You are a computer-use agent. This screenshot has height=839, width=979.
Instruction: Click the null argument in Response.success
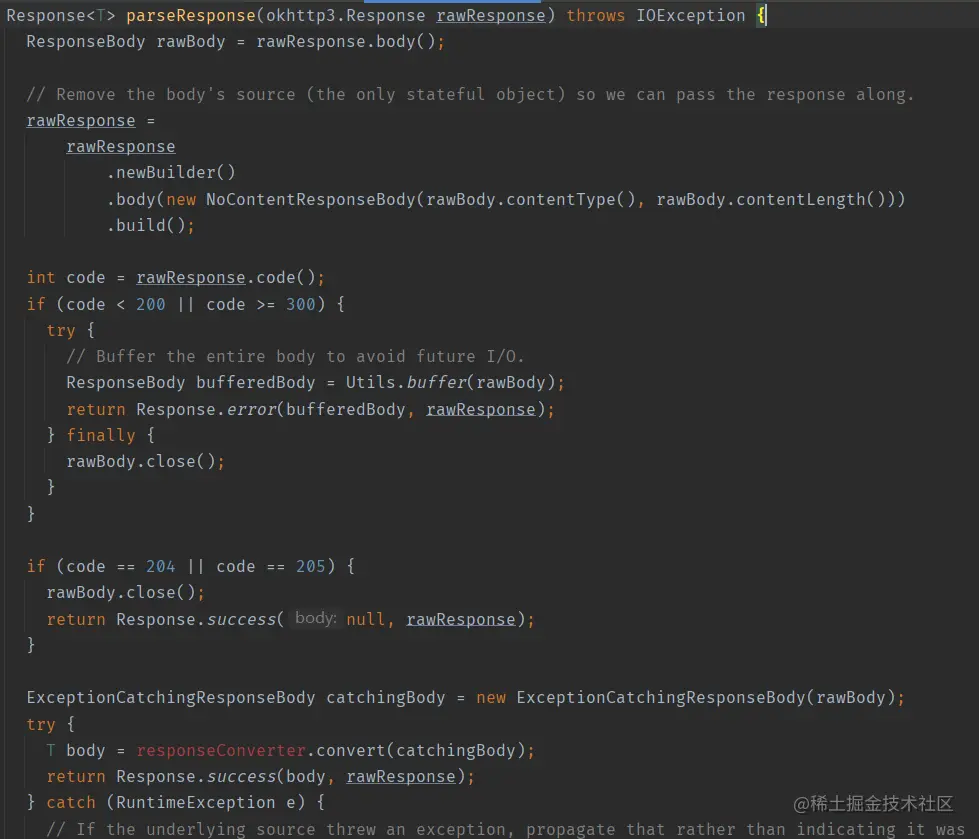click(x=365, y=619)
